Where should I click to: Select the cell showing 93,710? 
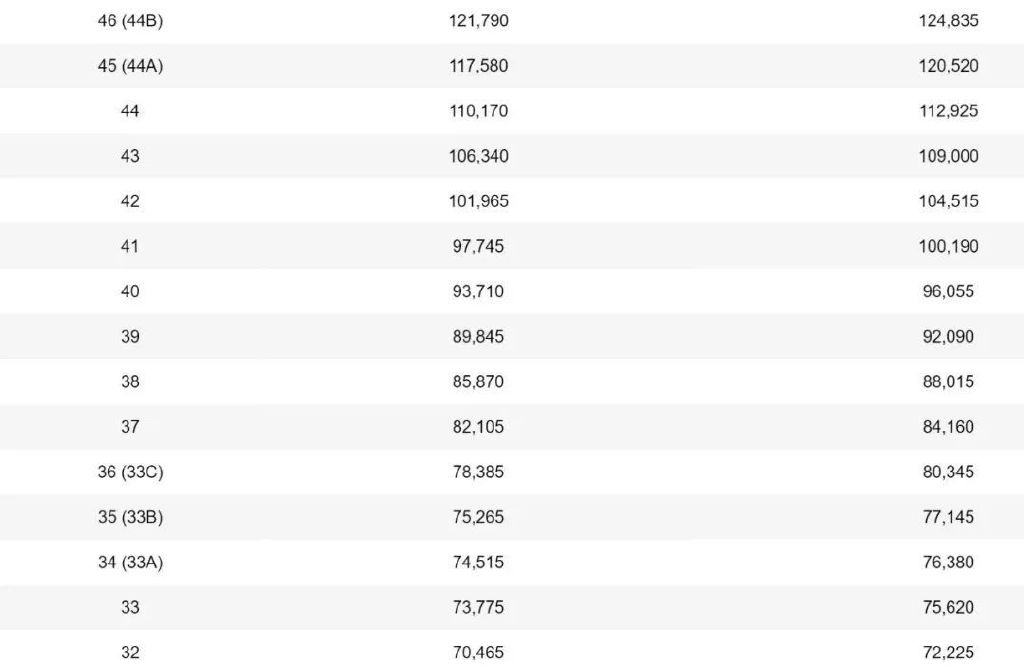[478, 291]
